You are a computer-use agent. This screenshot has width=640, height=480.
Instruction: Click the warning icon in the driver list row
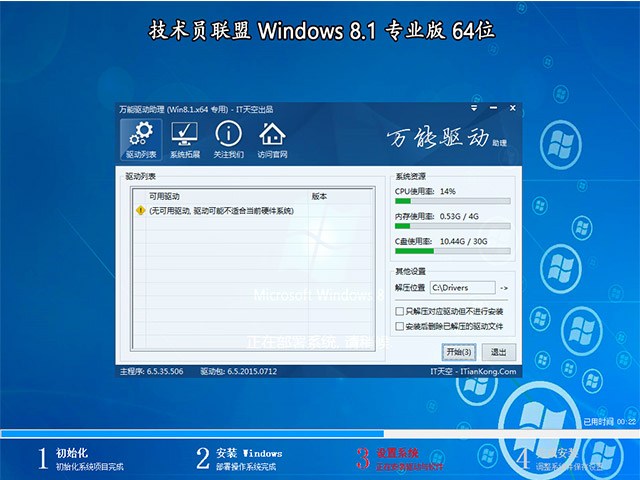(140, 211)
